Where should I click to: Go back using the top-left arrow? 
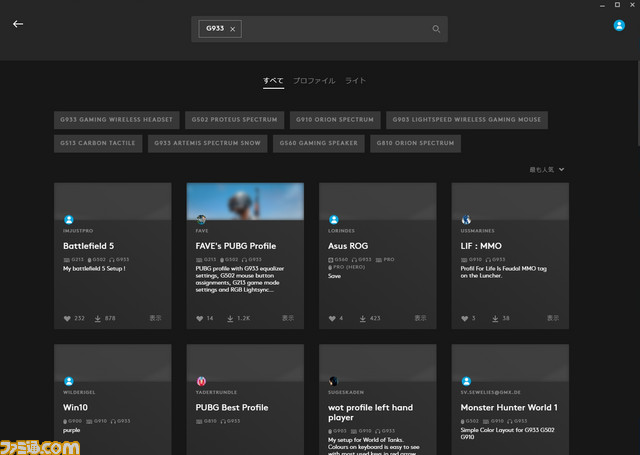(17, 24)
